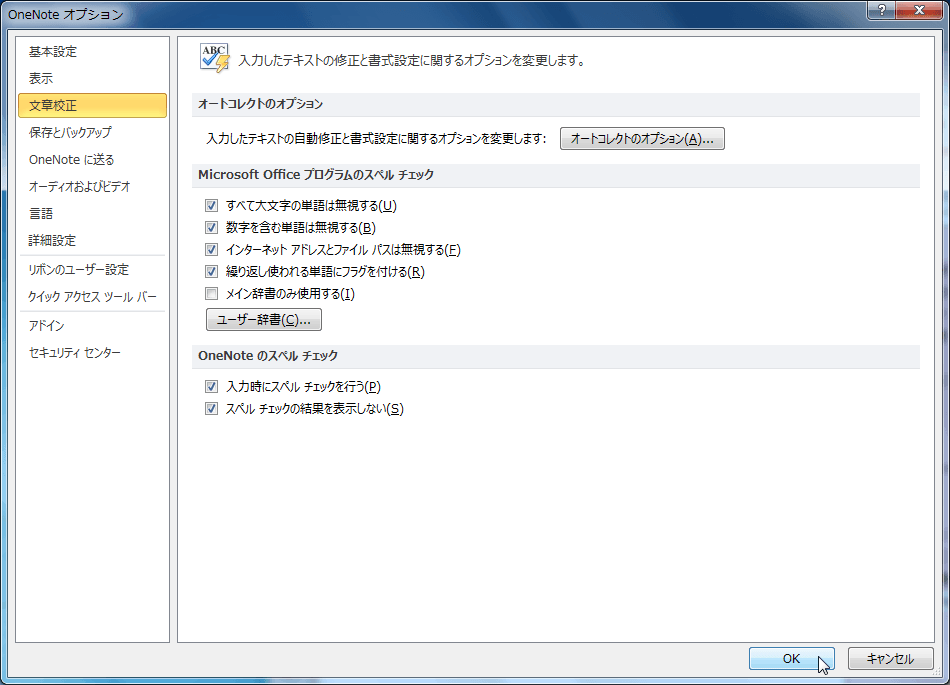Go to OneNote に送る settings

click(x=92, y=159)
